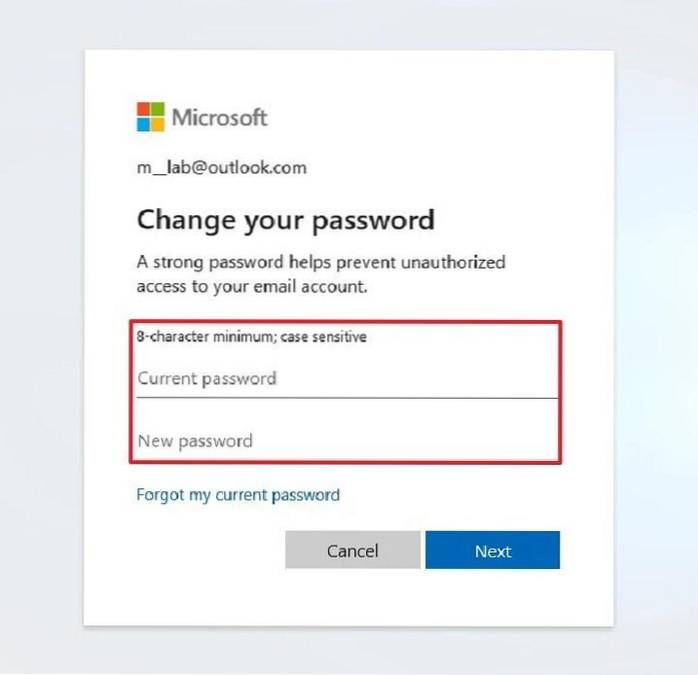
Task: Click the yellow square of Microsoft logo
Action: pyautogui.click(x=158, y=124)
